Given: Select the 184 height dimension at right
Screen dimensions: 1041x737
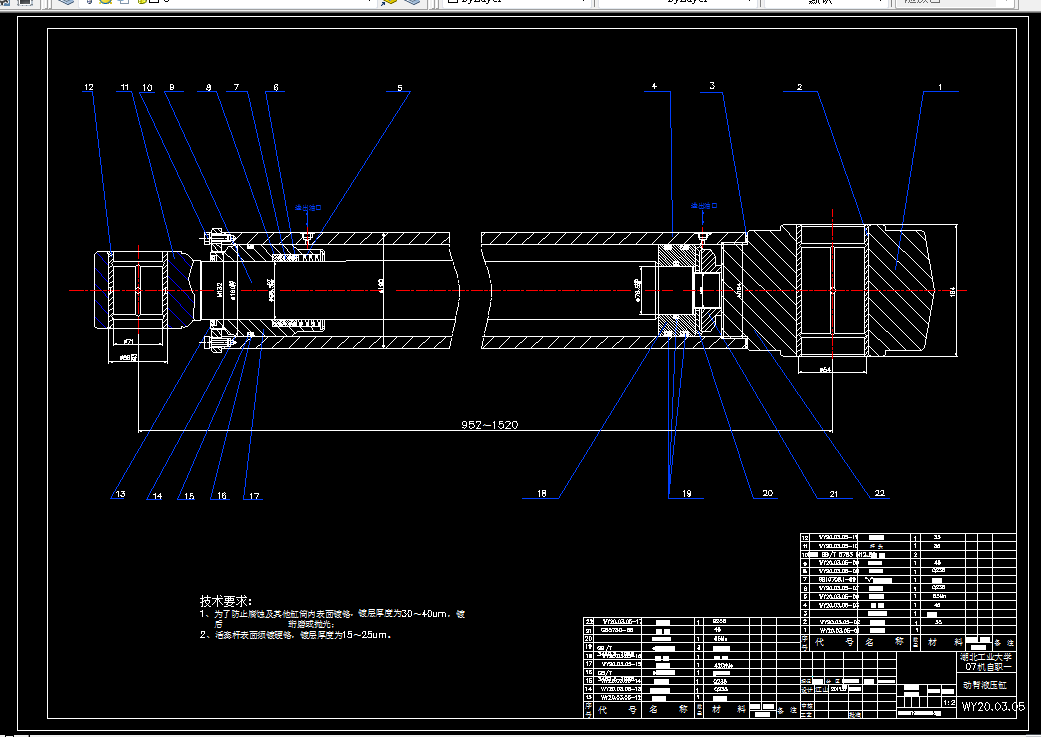Looking at the screenshot, I should (x=953, y=291).
